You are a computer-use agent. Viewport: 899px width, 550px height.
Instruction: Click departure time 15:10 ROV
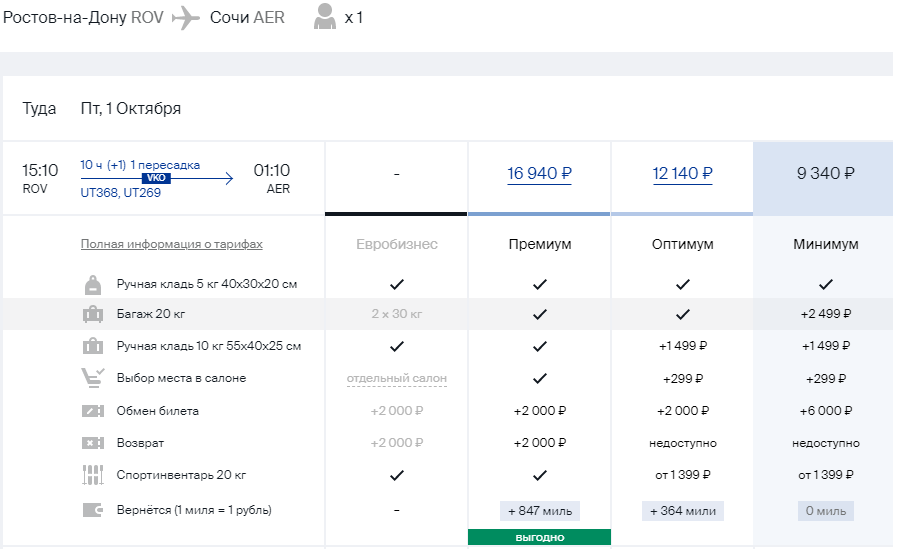pyautogui.click(x=40, y=178)
